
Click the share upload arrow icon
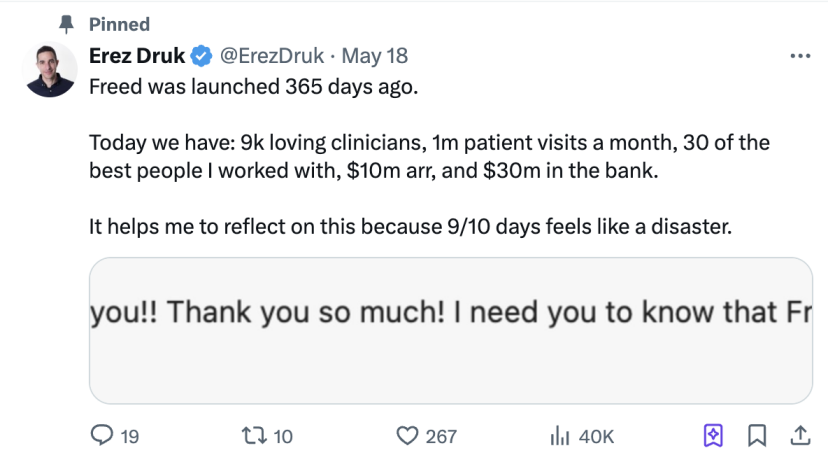pos(801,436)
